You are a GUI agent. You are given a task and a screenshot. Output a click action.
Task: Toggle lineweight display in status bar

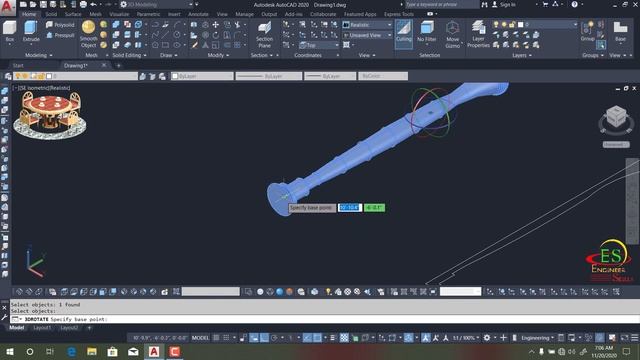(333, 338)
